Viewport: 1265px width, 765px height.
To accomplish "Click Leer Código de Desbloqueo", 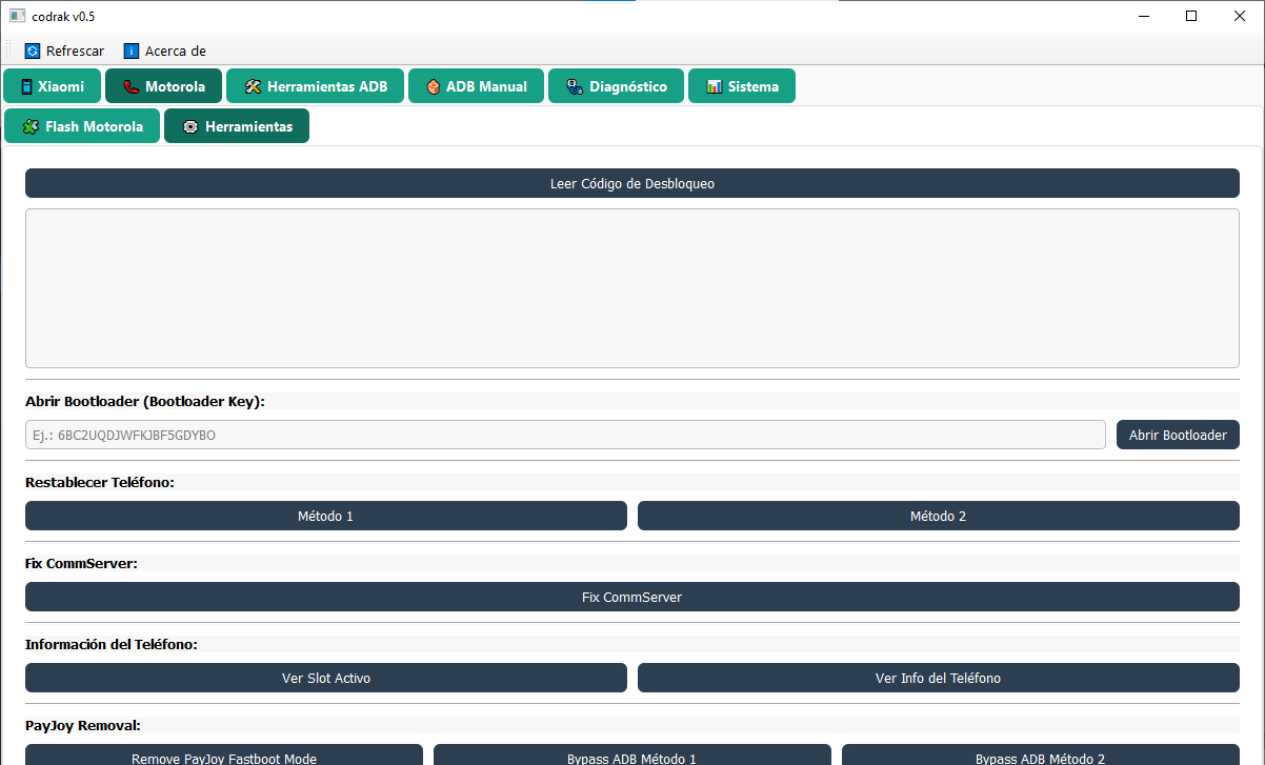I will click(x=631, y=183).
